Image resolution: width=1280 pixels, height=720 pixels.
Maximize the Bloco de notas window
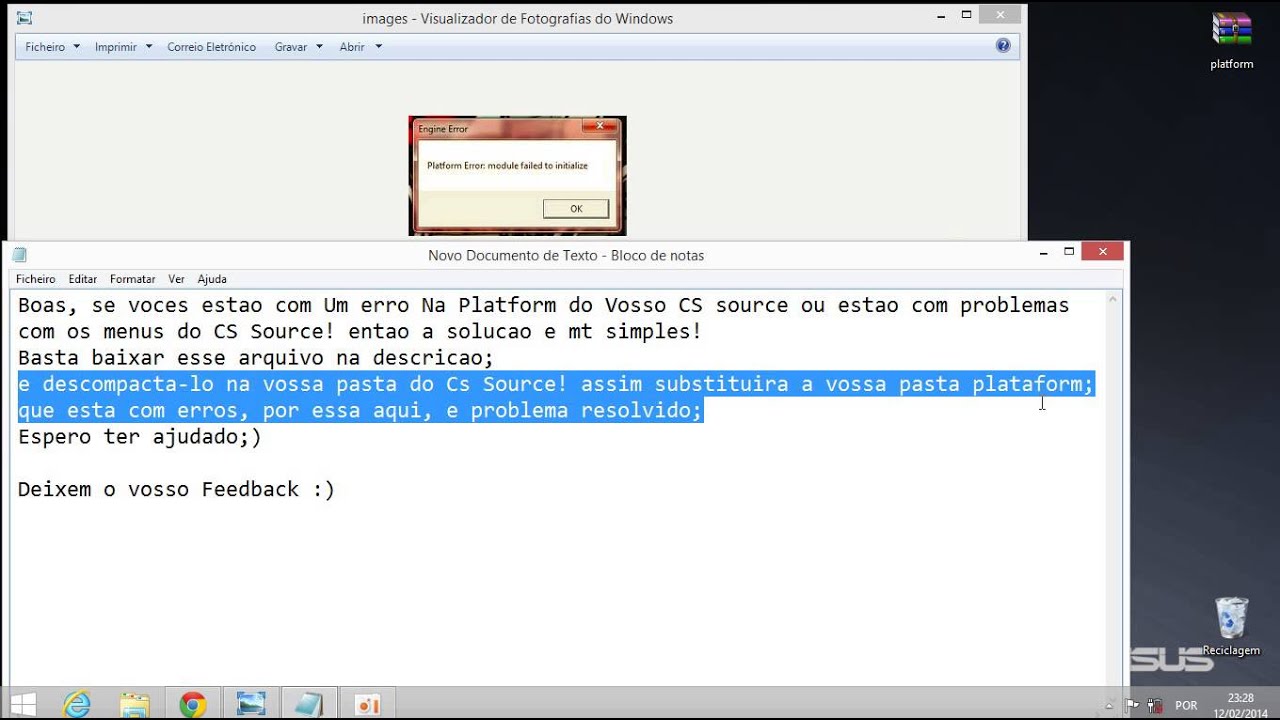1069,251
